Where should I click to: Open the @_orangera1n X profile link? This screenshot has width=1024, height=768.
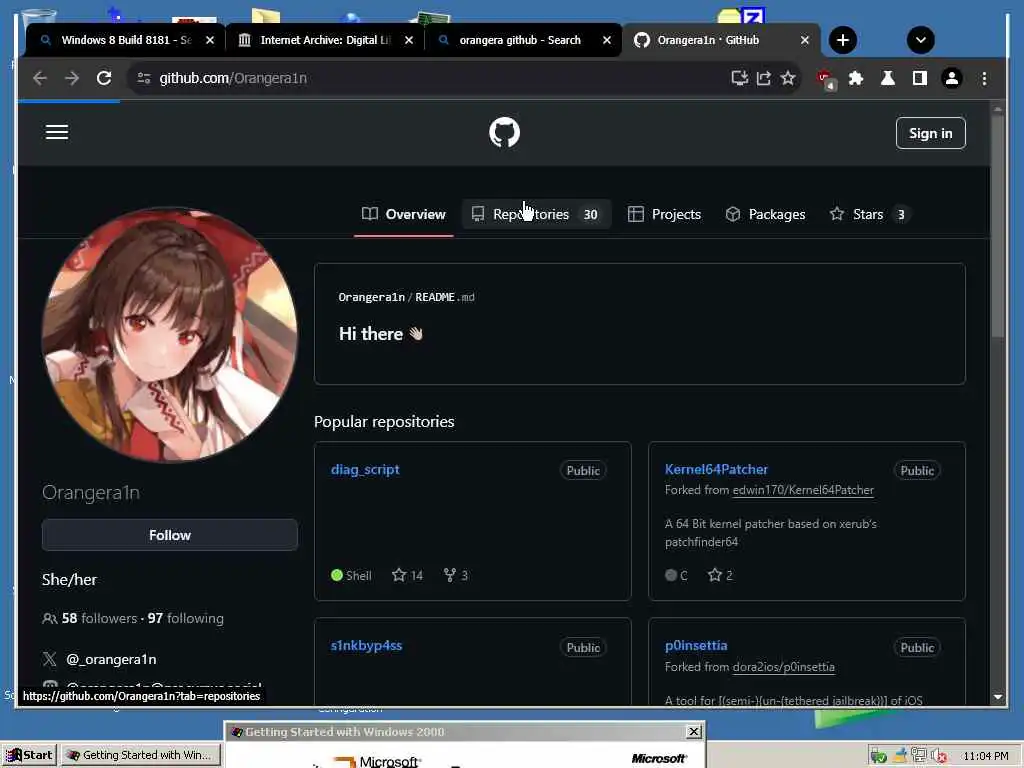[x=111, y=660]
